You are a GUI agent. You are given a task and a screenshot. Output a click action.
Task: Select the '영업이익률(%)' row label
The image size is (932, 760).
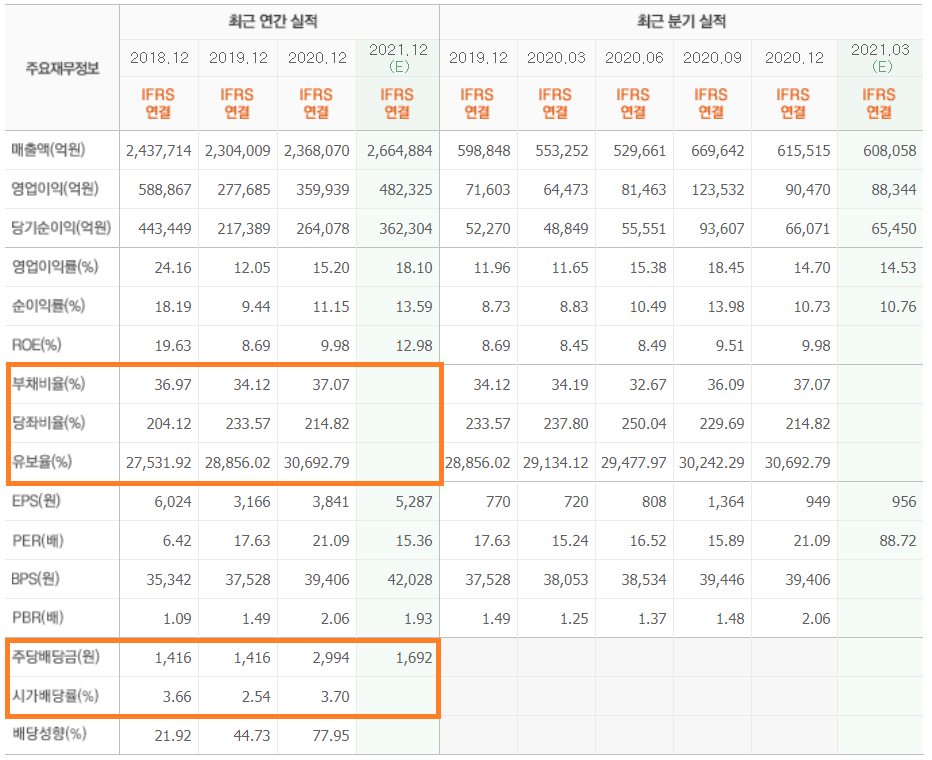coord(55,267)
